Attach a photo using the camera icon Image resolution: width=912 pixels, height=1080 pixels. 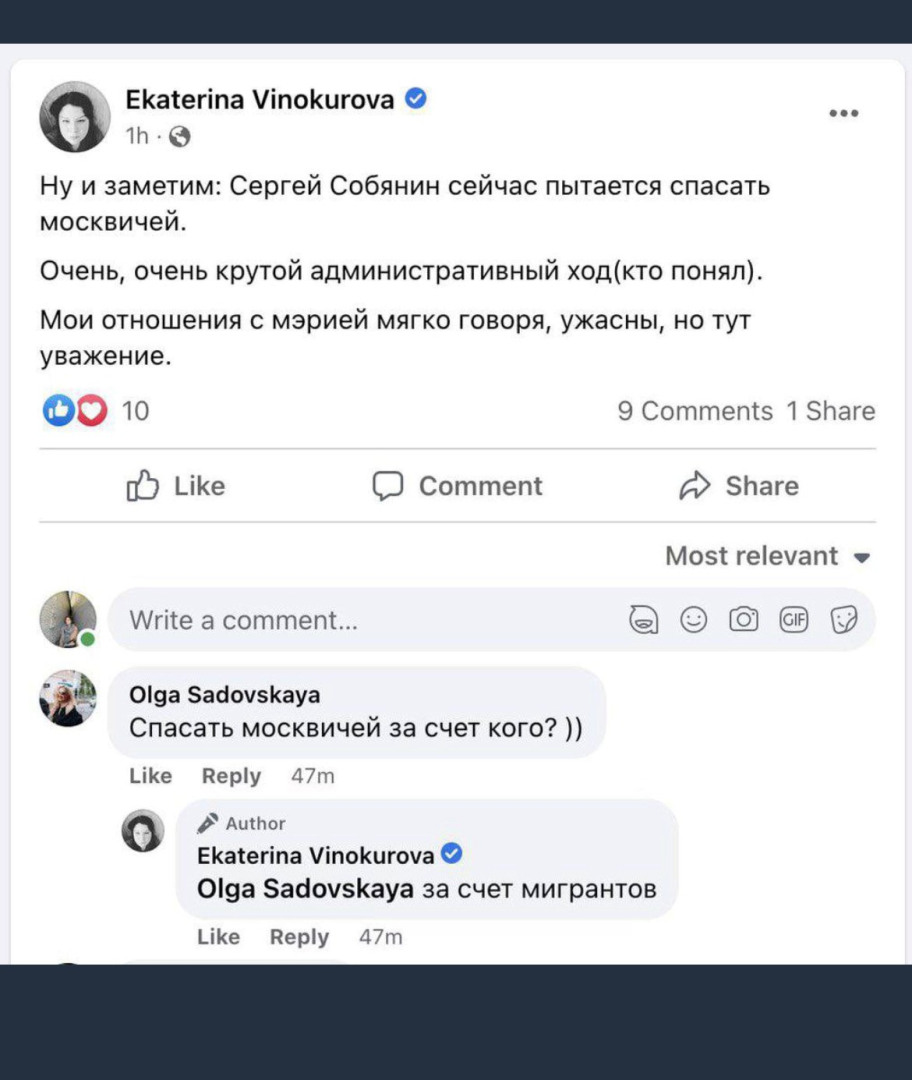(743, 621)
